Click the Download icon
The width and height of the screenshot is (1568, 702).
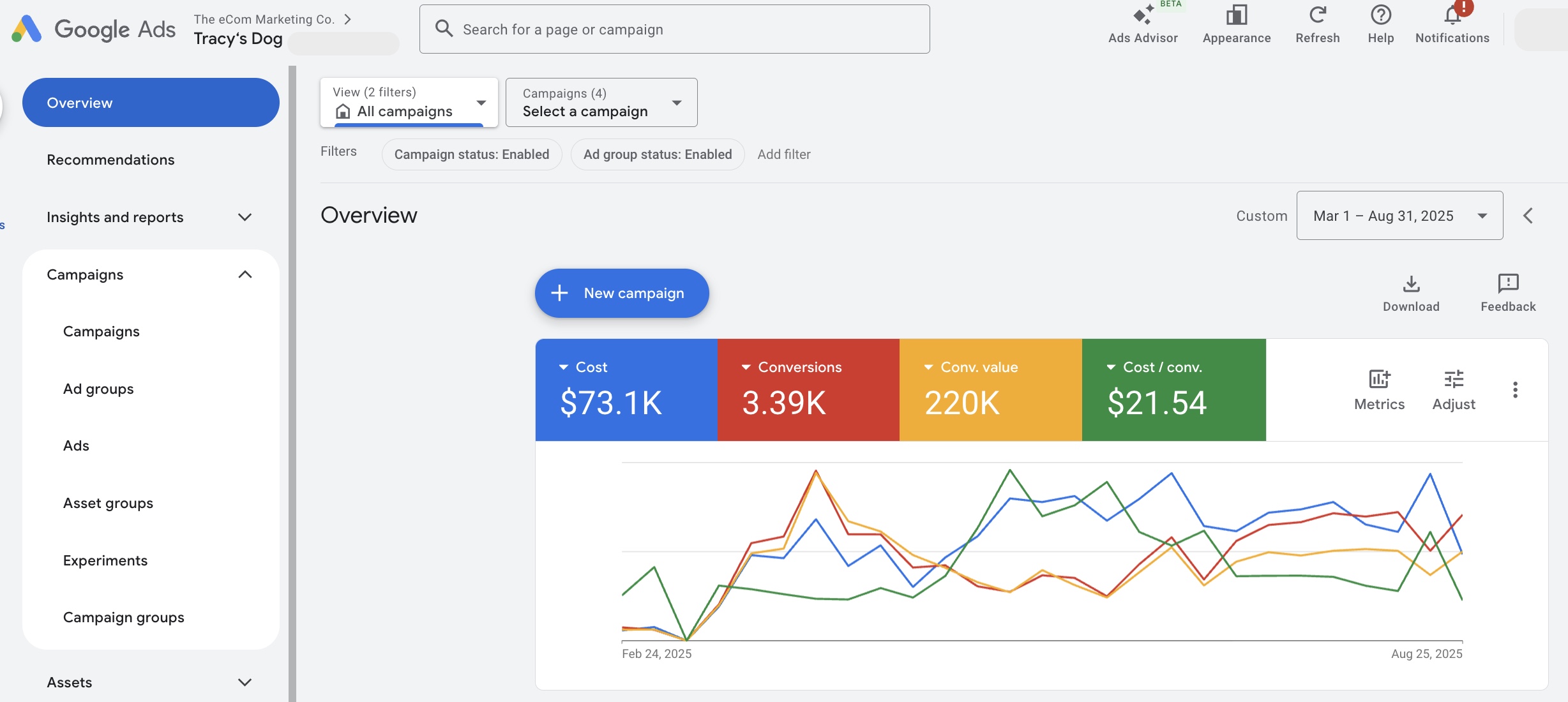(1411, 285)
